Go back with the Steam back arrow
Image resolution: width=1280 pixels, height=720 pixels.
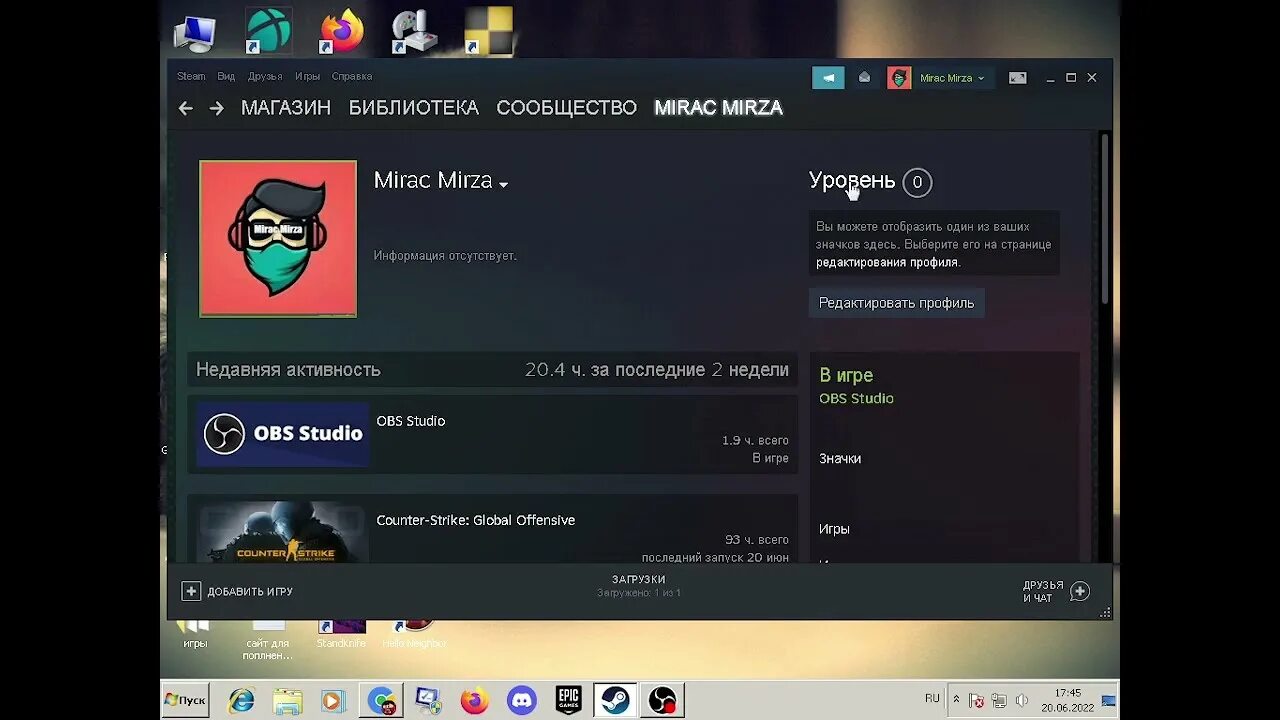185,108
